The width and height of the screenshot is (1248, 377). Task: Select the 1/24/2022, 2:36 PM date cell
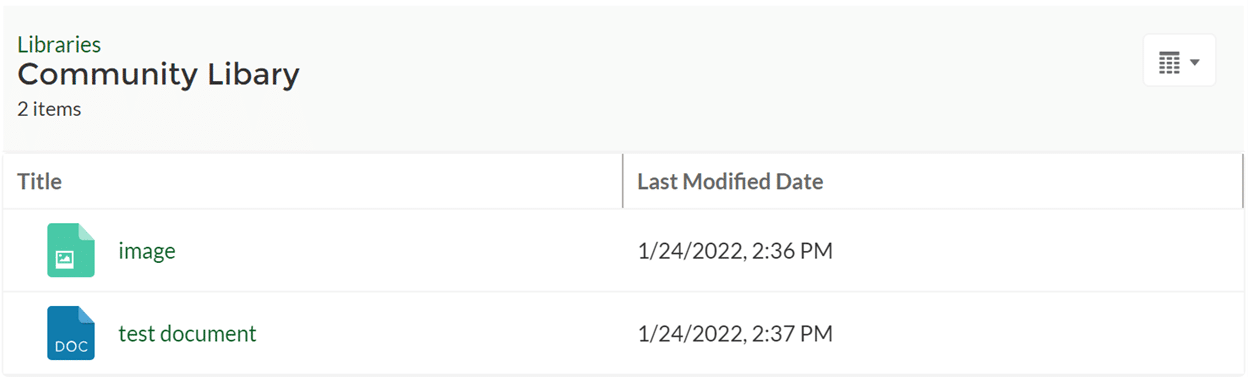735,251
